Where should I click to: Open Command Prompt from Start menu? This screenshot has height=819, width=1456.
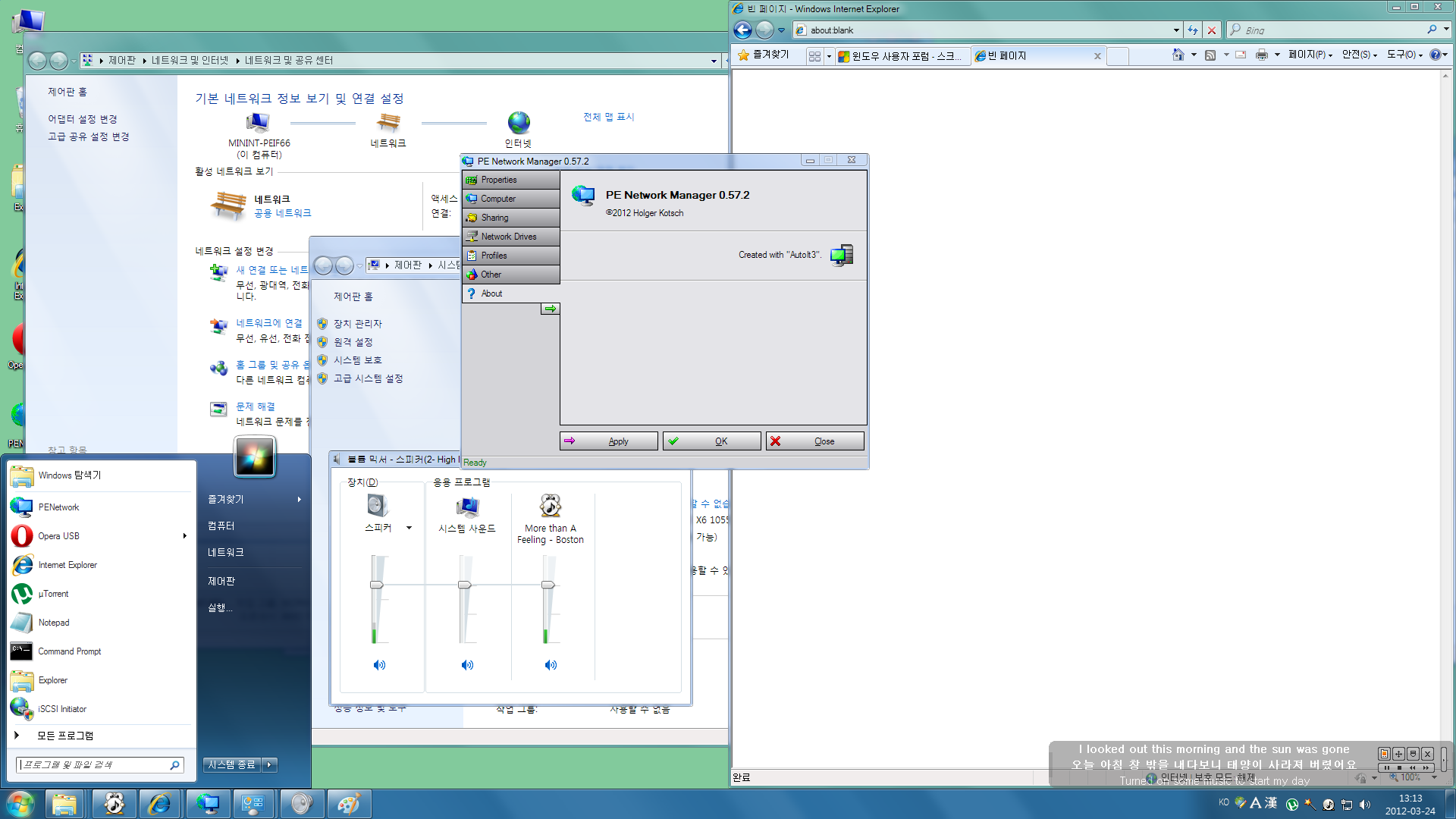100,651
